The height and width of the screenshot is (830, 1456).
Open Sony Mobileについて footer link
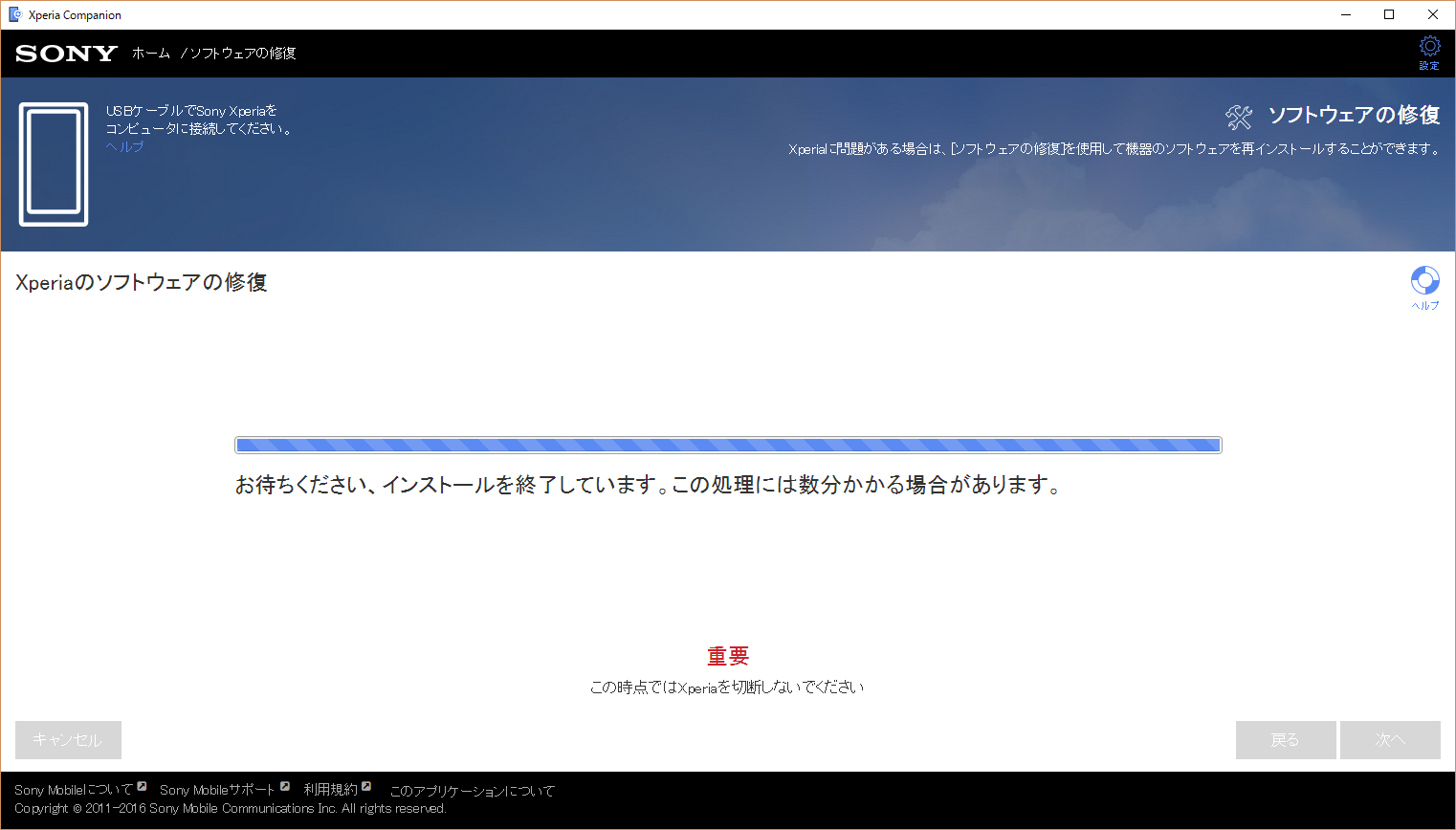[73, 790]
